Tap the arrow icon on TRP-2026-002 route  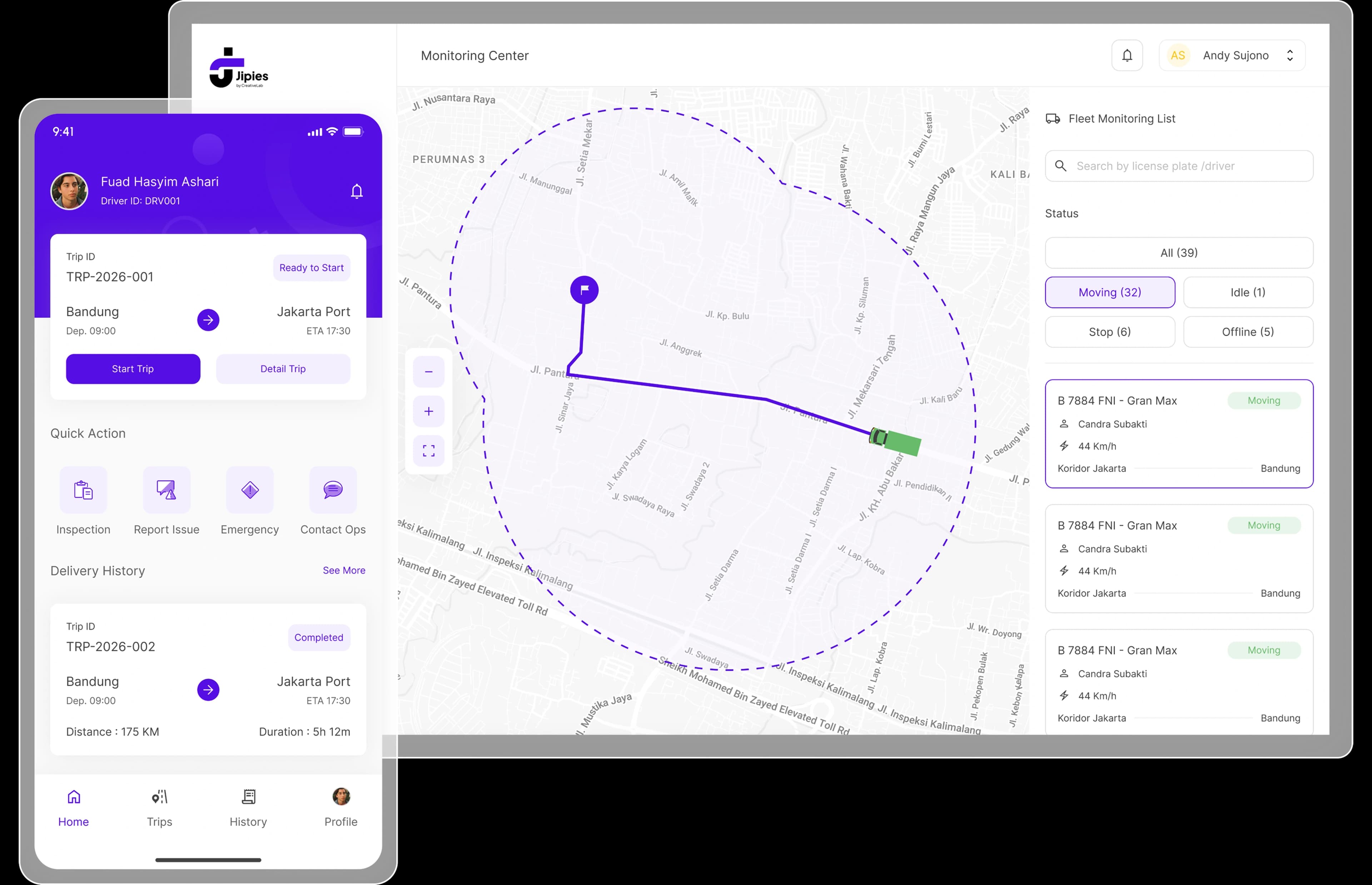(x=208, y=690)
